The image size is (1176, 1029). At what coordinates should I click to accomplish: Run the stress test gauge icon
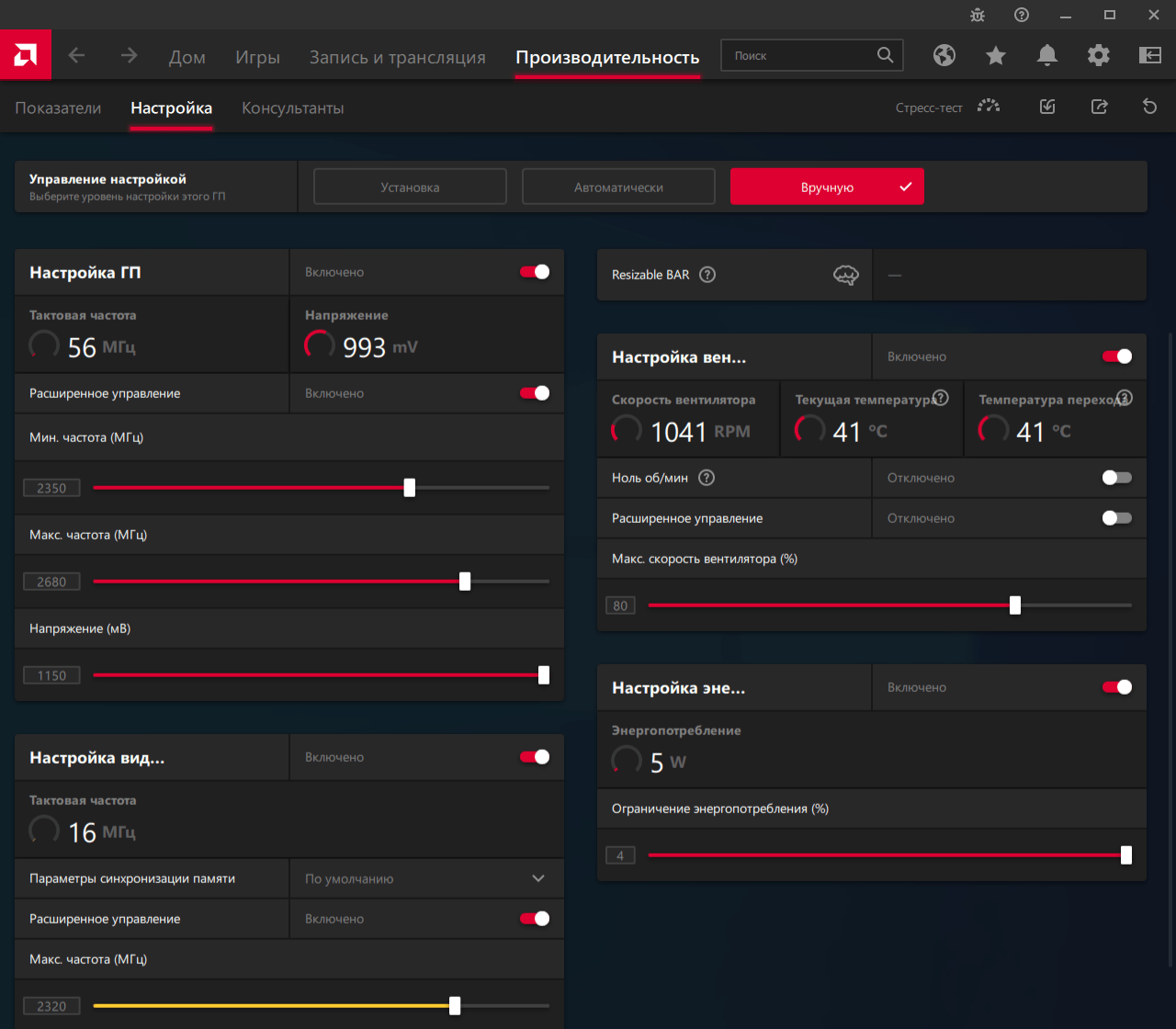point(989,107)
